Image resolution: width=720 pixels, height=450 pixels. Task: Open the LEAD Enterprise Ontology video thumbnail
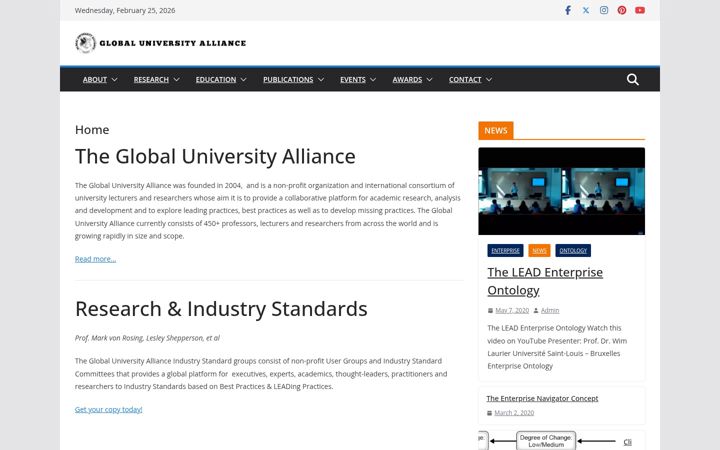point(561,191)
